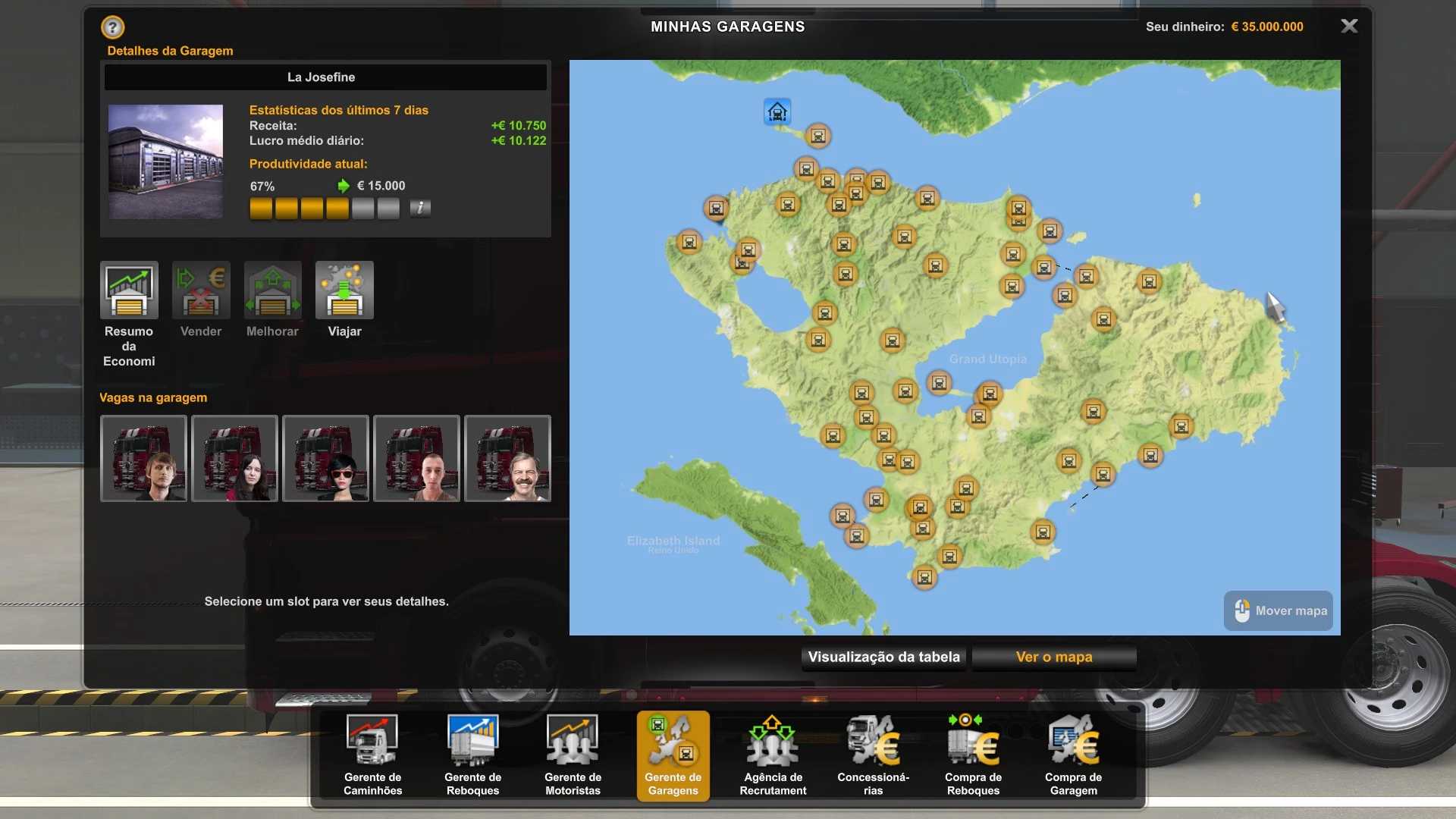Select the mustached driver garage slot
Viewport: 1456px width, 819px height.
click(507, 458)
